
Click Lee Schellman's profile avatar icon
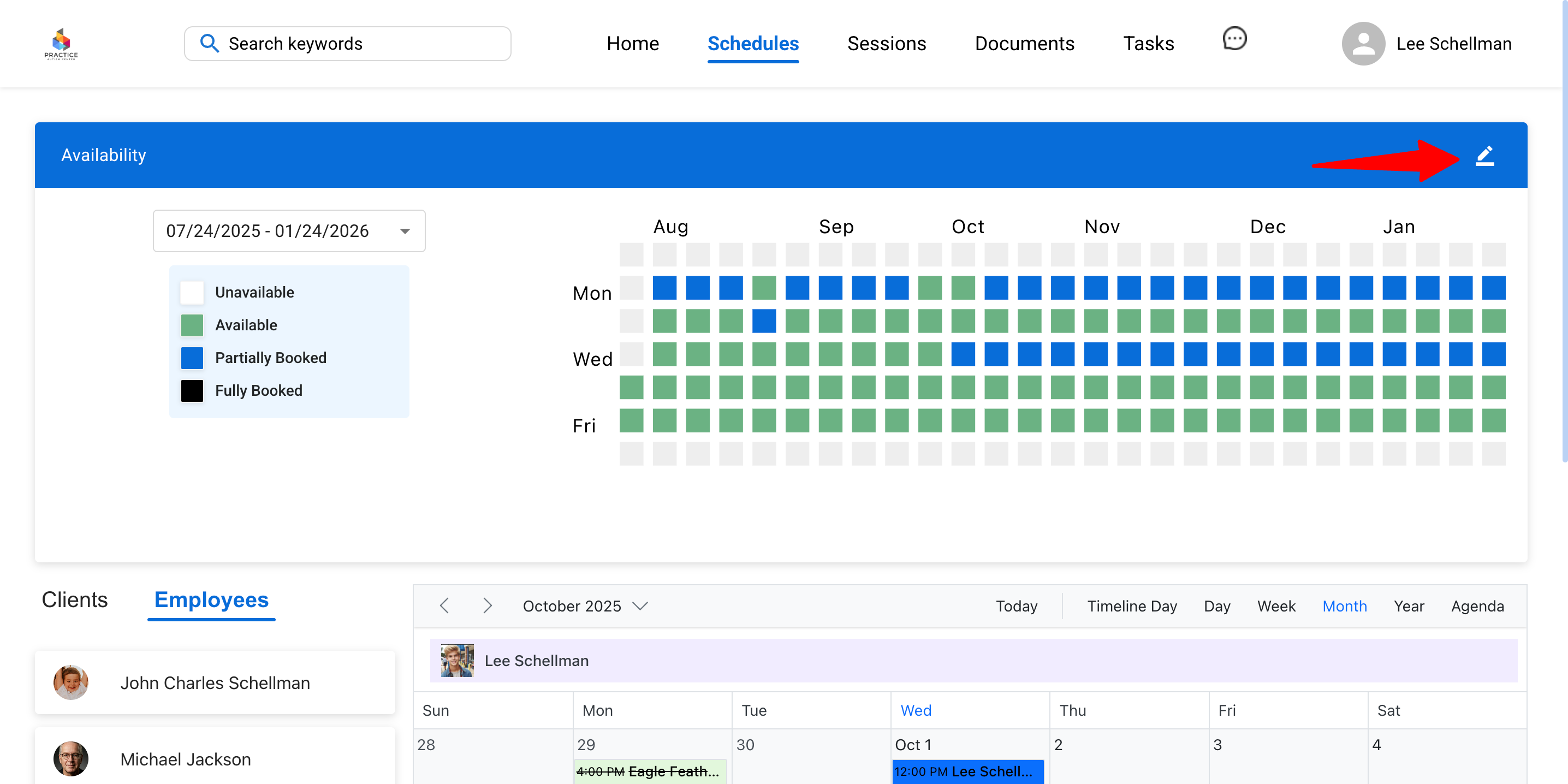pos(1362,43)
